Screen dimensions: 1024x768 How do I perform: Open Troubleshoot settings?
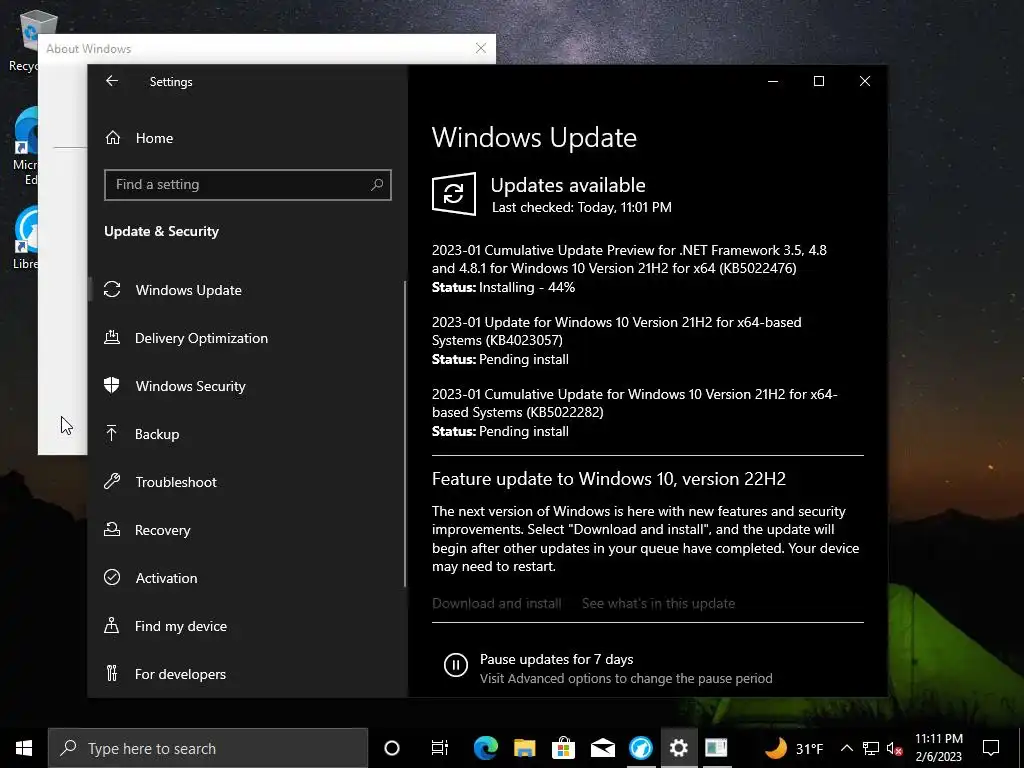176,482
